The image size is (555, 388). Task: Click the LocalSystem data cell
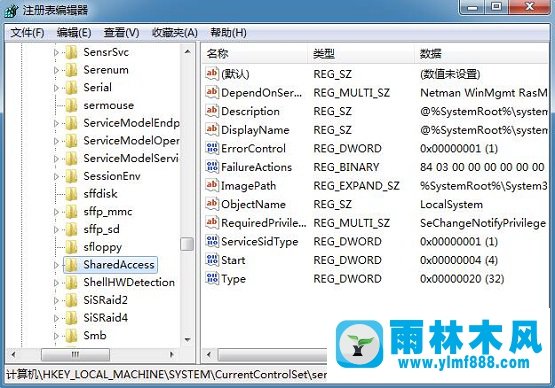click(x=451, y=204)
